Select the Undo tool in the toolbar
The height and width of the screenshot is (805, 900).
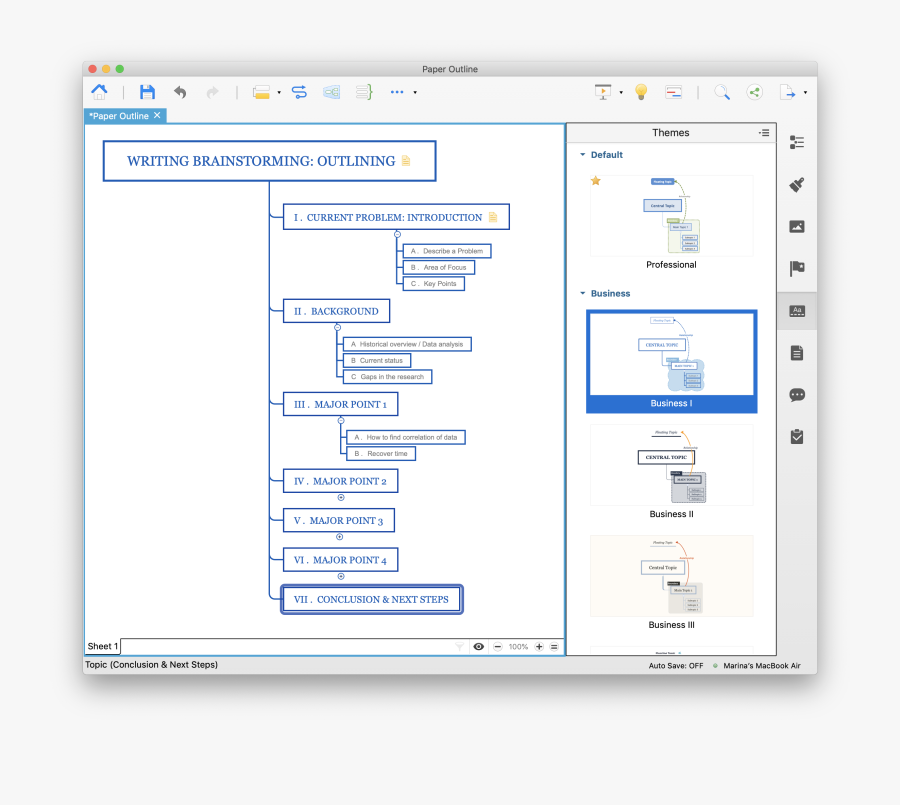[181, 91]
